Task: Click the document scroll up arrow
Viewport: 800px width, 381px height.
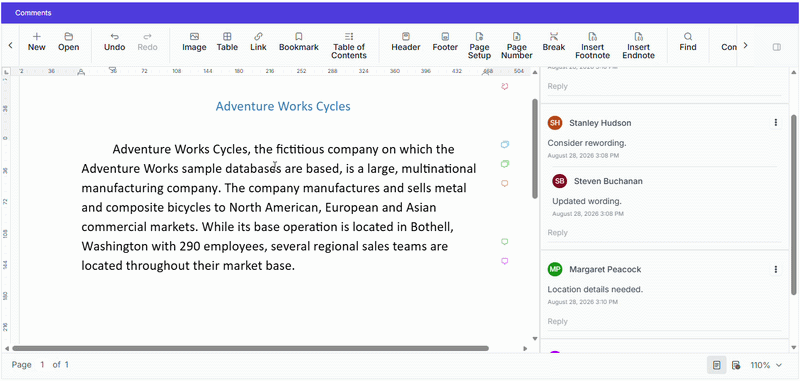Action: point(535,71)
